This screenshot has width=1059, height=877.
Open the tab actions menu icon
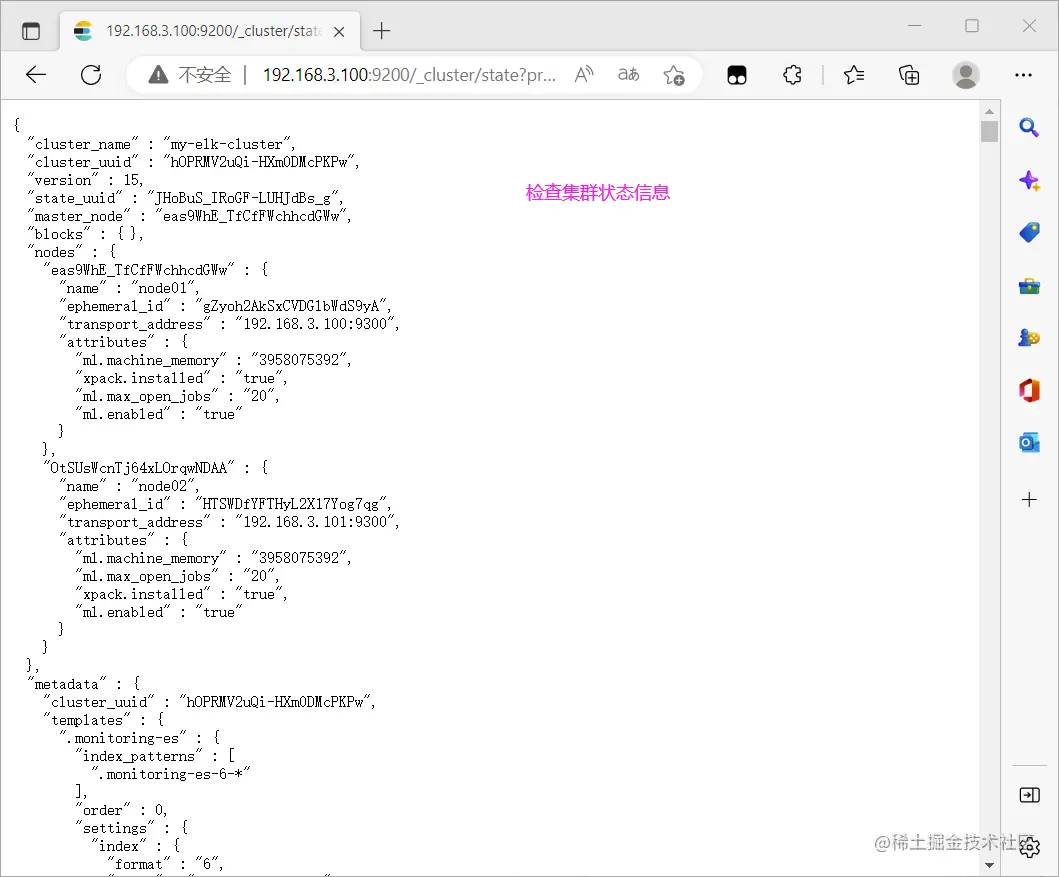point(31,31)
